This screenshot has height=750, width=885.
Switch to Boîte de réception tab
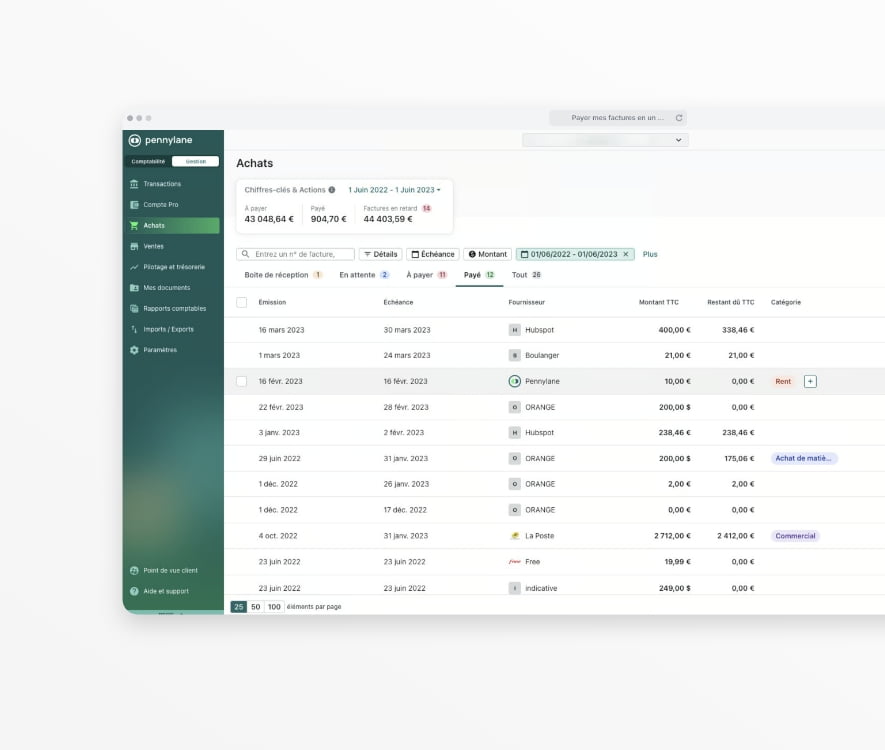tap(283, 275)
